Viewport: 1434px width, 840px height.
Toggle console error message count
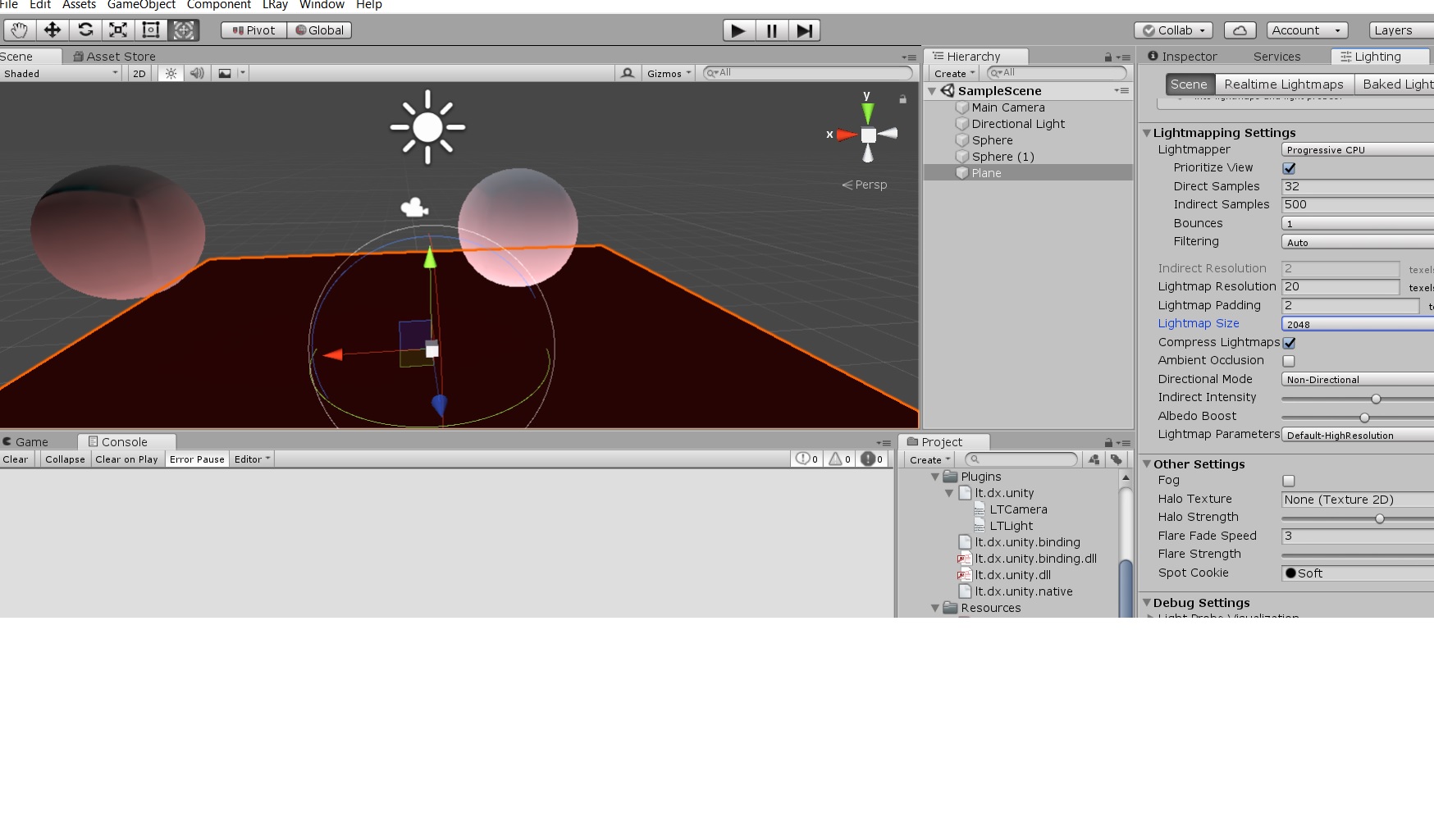pyautogui.click(x=871, y=459)
